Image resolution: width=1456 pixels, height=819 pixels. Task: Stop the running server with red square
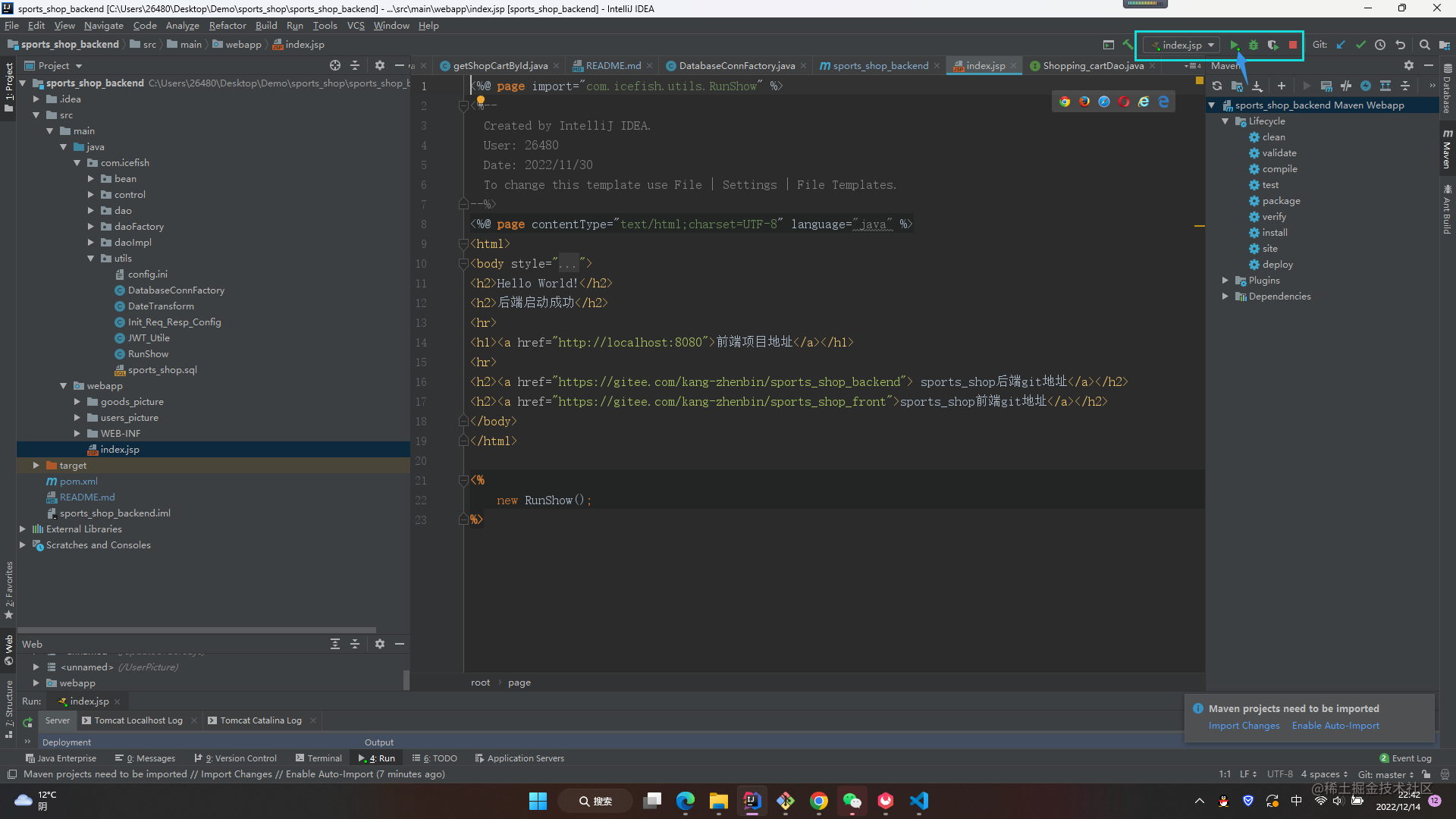point(1293,45)
